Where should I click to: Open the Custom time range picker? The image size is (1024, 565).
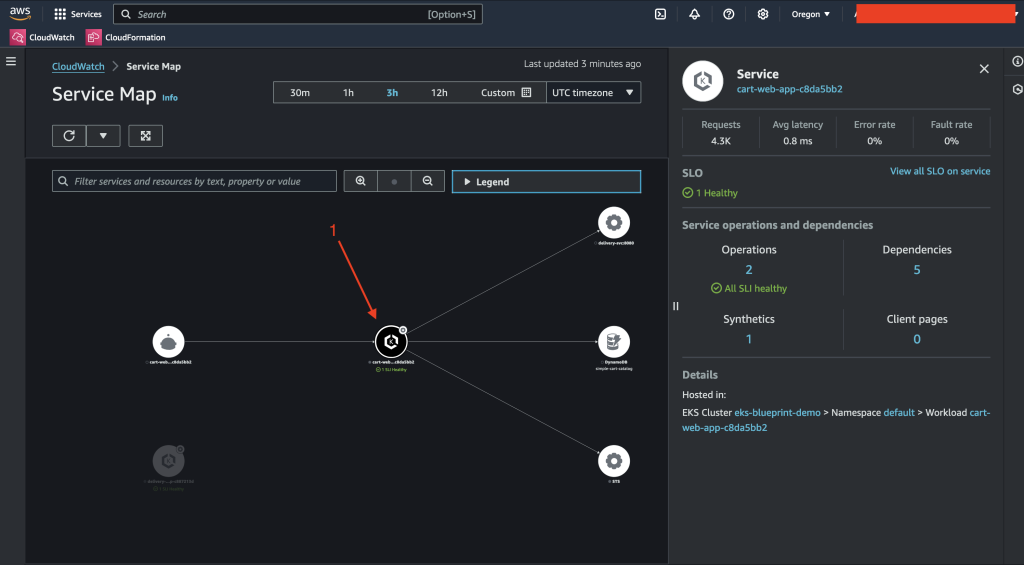[x=506, y=93]
